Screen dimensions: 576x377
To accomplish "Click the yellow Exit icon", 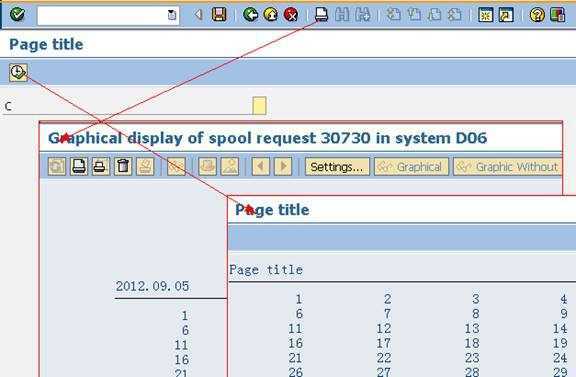I will tap(271, 15).
